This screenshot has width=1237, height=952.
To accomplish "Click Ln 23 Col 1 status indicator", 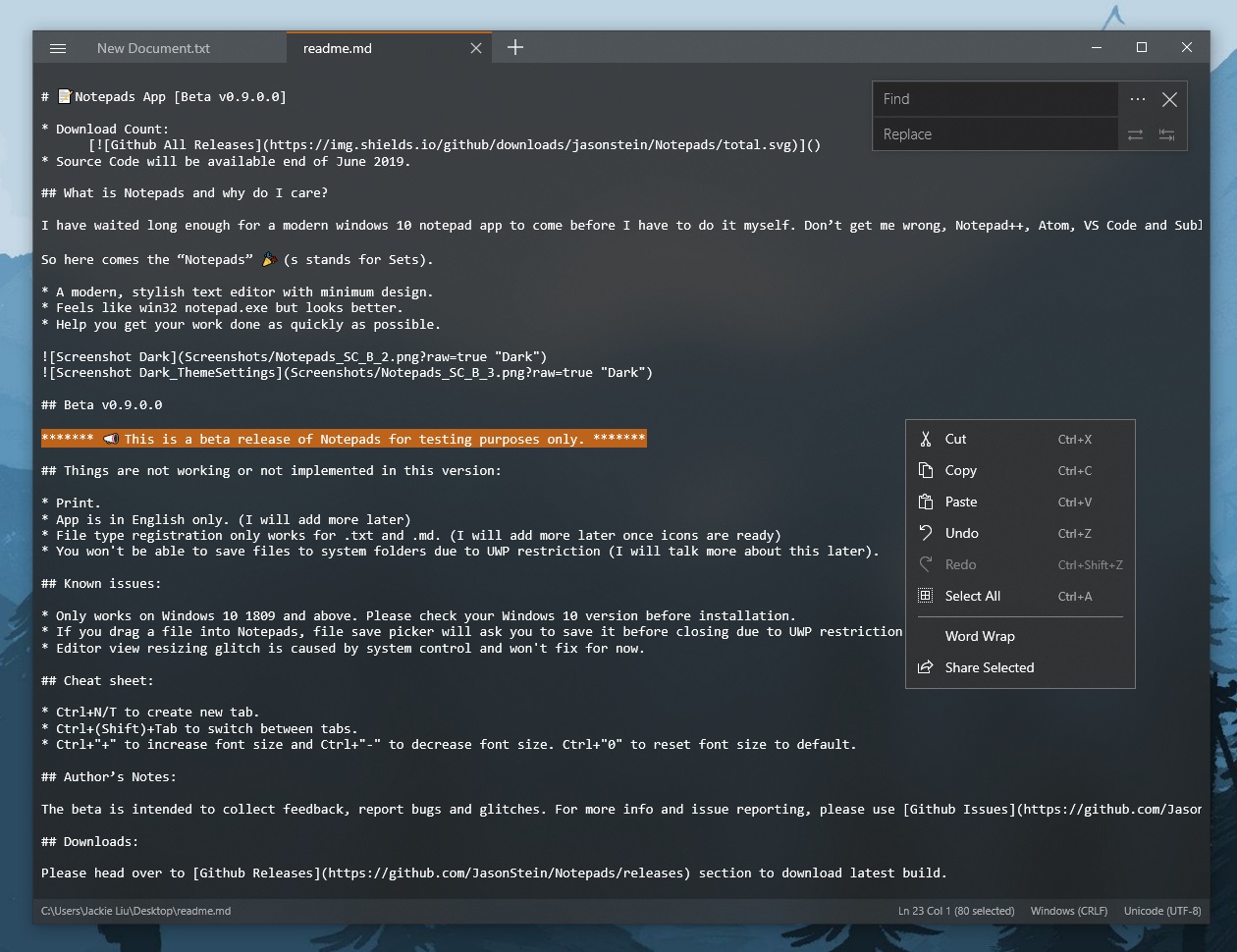I will pos(955,911).
